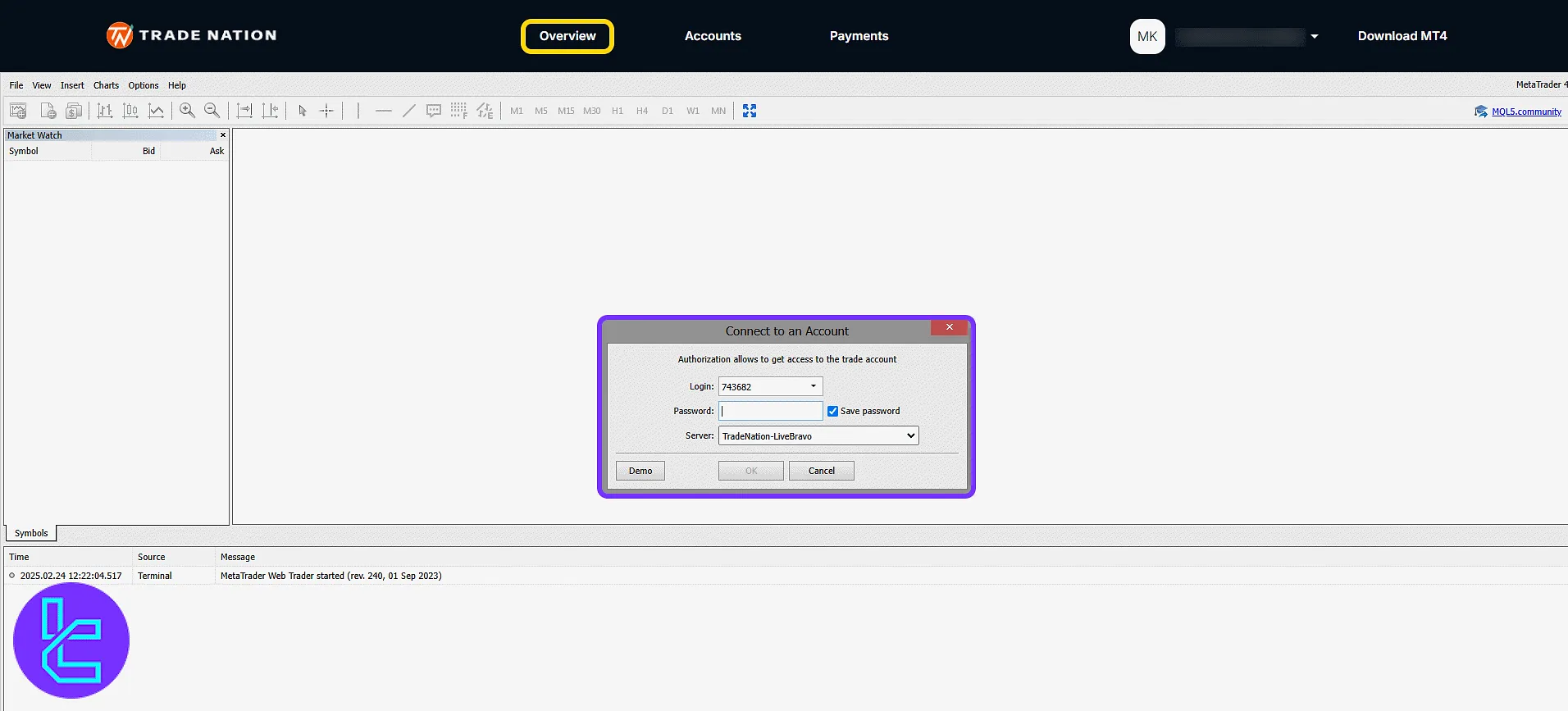Image resolution: width=1568 pixels, height=711 pixels.
Task: Select the Fibonacci Retracement tool
Action: click(458, 111)
